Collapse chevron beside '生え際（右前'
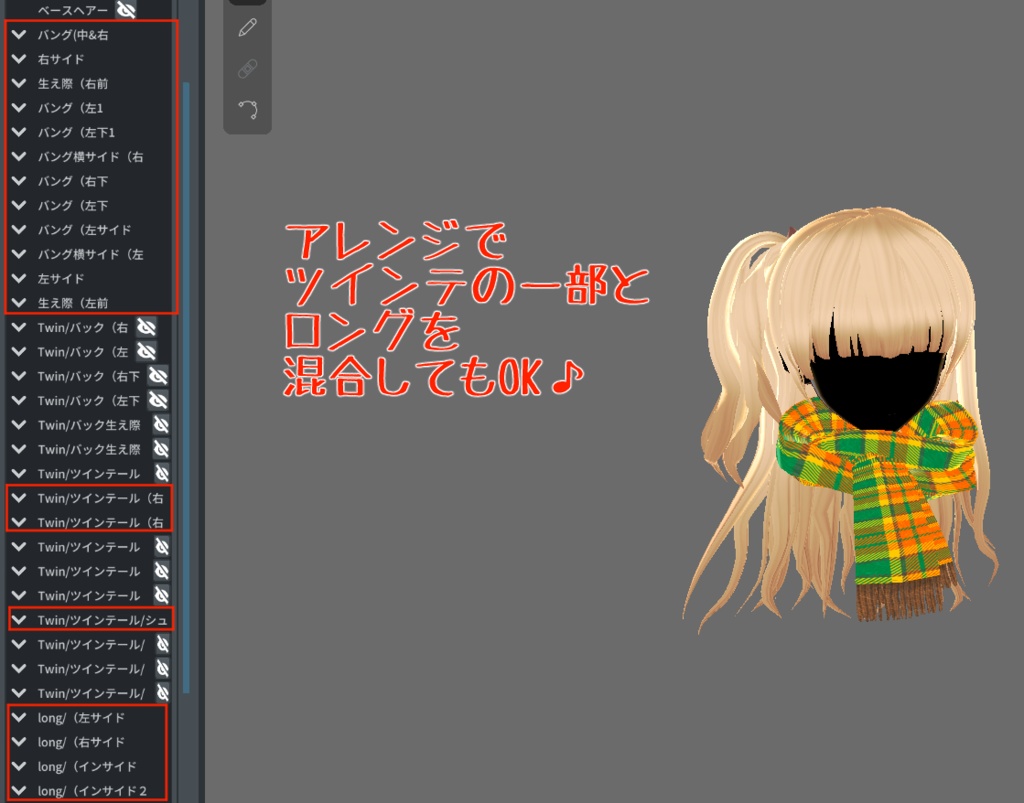This screenshot has width=1024, height=803. click(x=19, y=84)
